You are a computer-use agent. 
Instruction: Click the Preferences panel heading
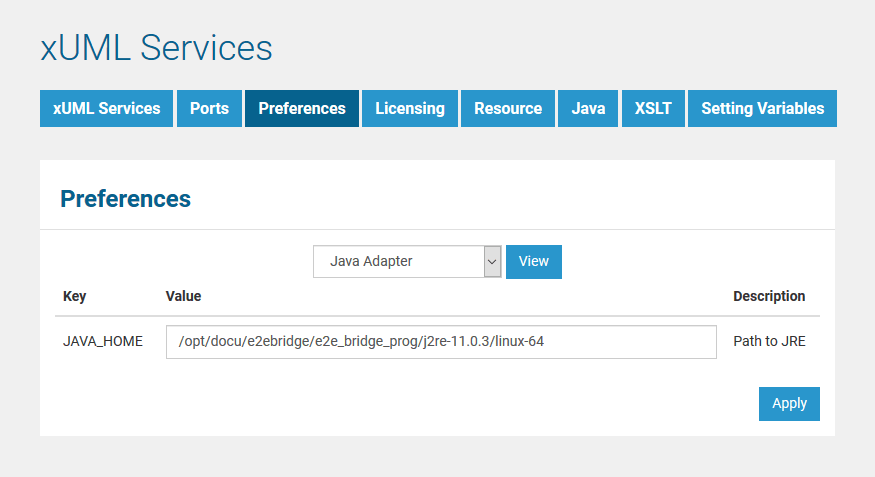[x=125, y=199]
